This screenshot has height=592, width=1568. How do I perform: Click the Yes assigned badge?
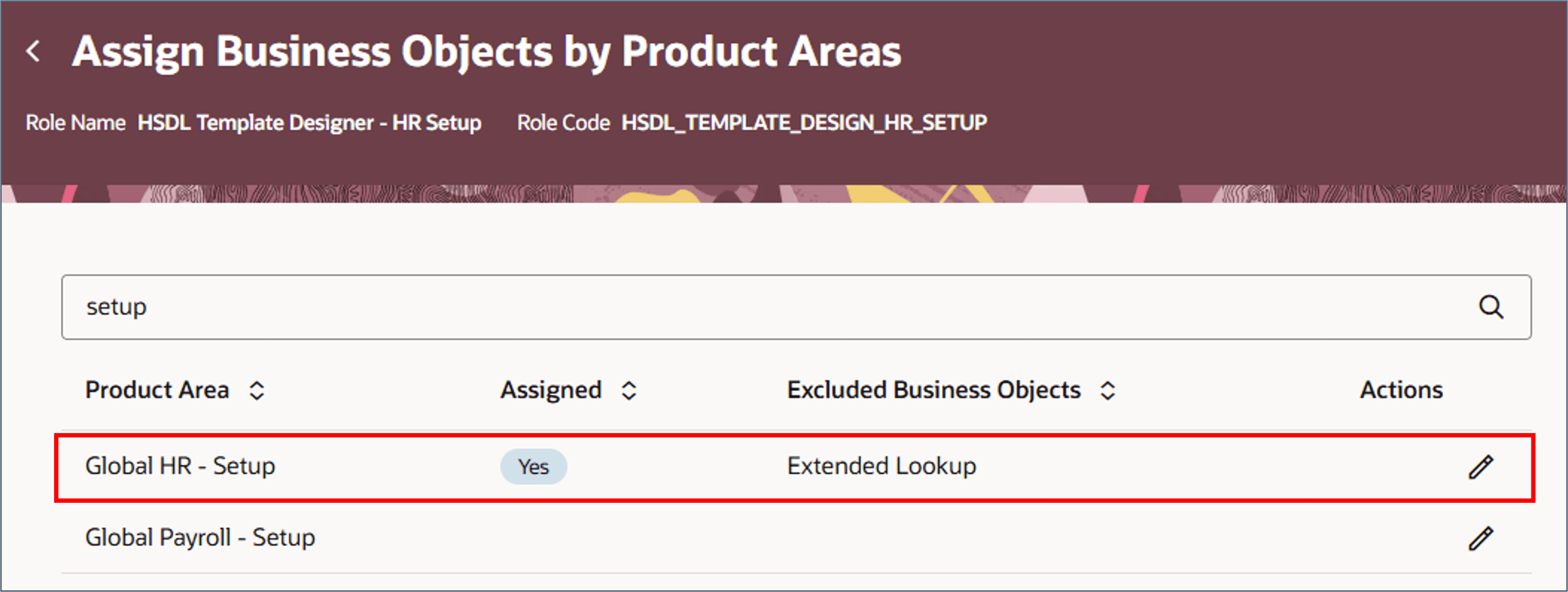tap(533, 467)
